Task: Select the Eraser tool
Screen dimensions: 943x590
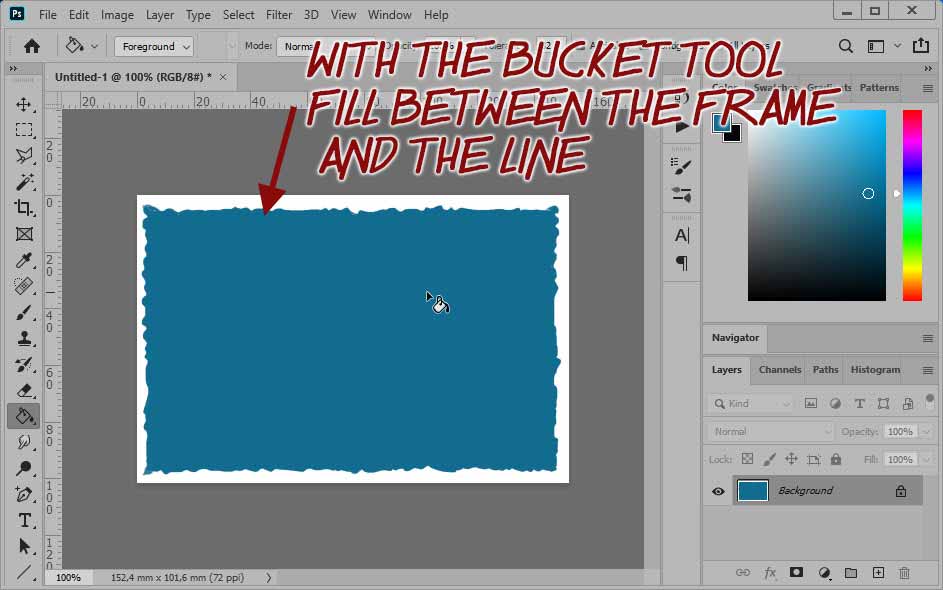Action: click(24, 390)
